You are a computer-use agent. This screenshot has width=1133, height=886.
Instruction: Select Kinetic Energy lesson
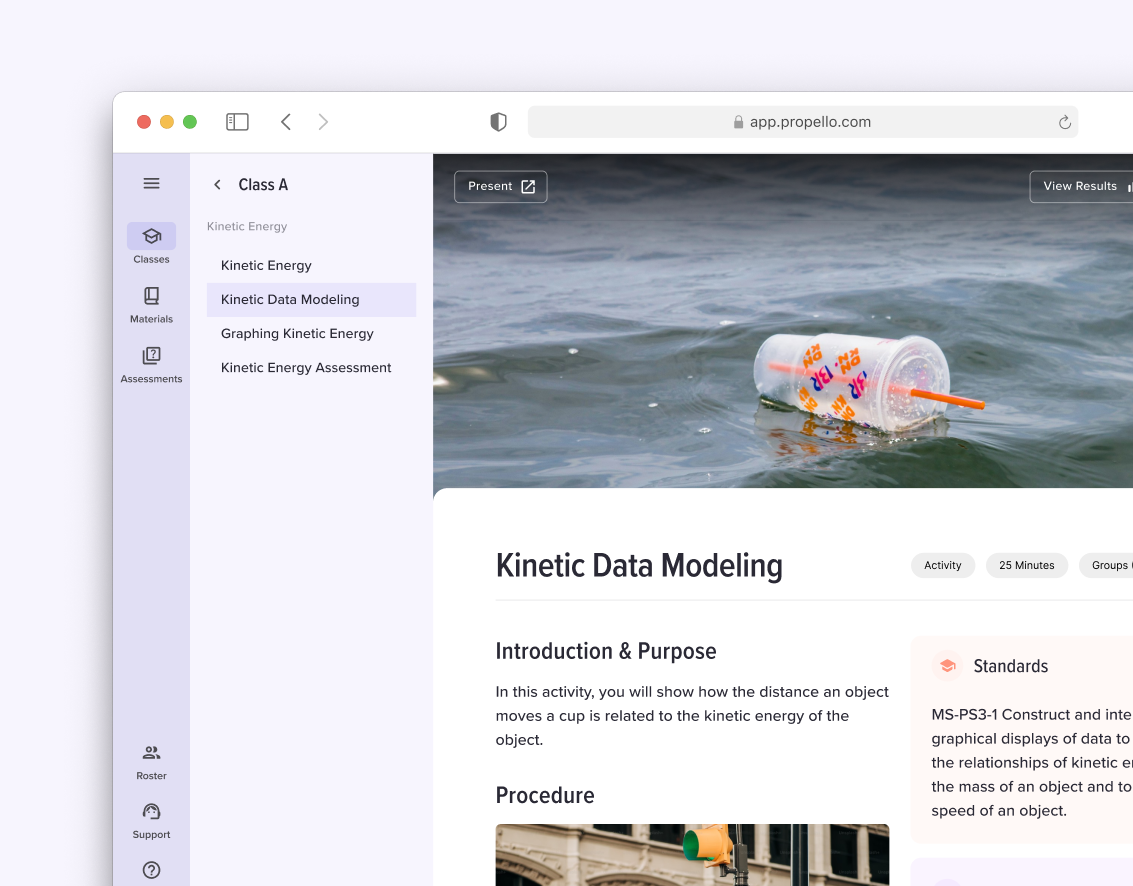311,265
